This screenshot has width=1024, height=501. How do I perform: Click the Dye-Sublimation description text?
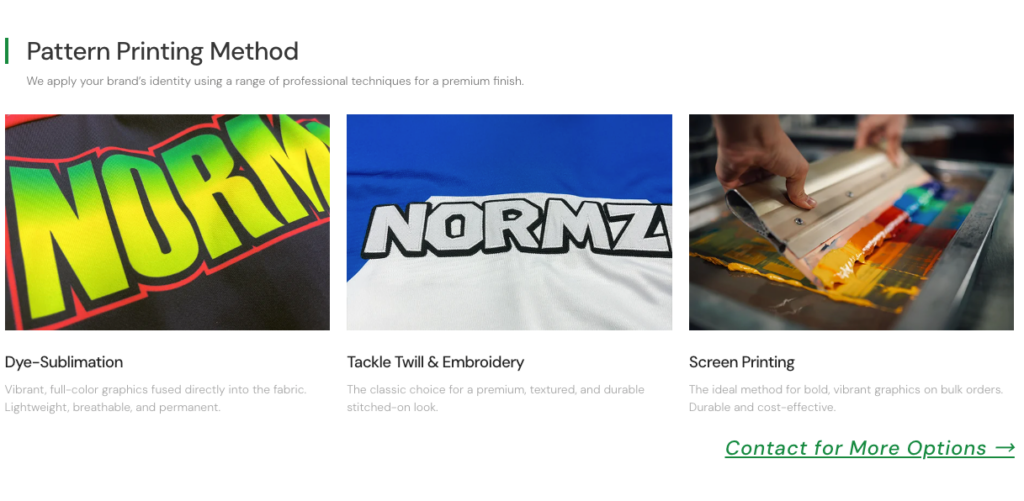pos(155,398)
